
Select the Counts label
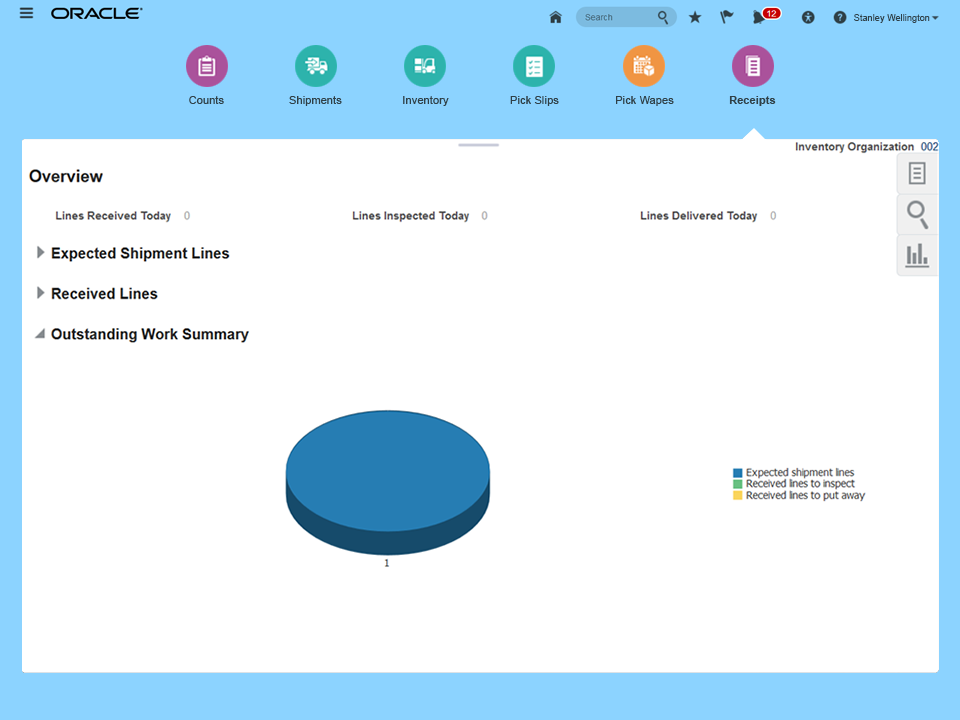click(206, 100)
